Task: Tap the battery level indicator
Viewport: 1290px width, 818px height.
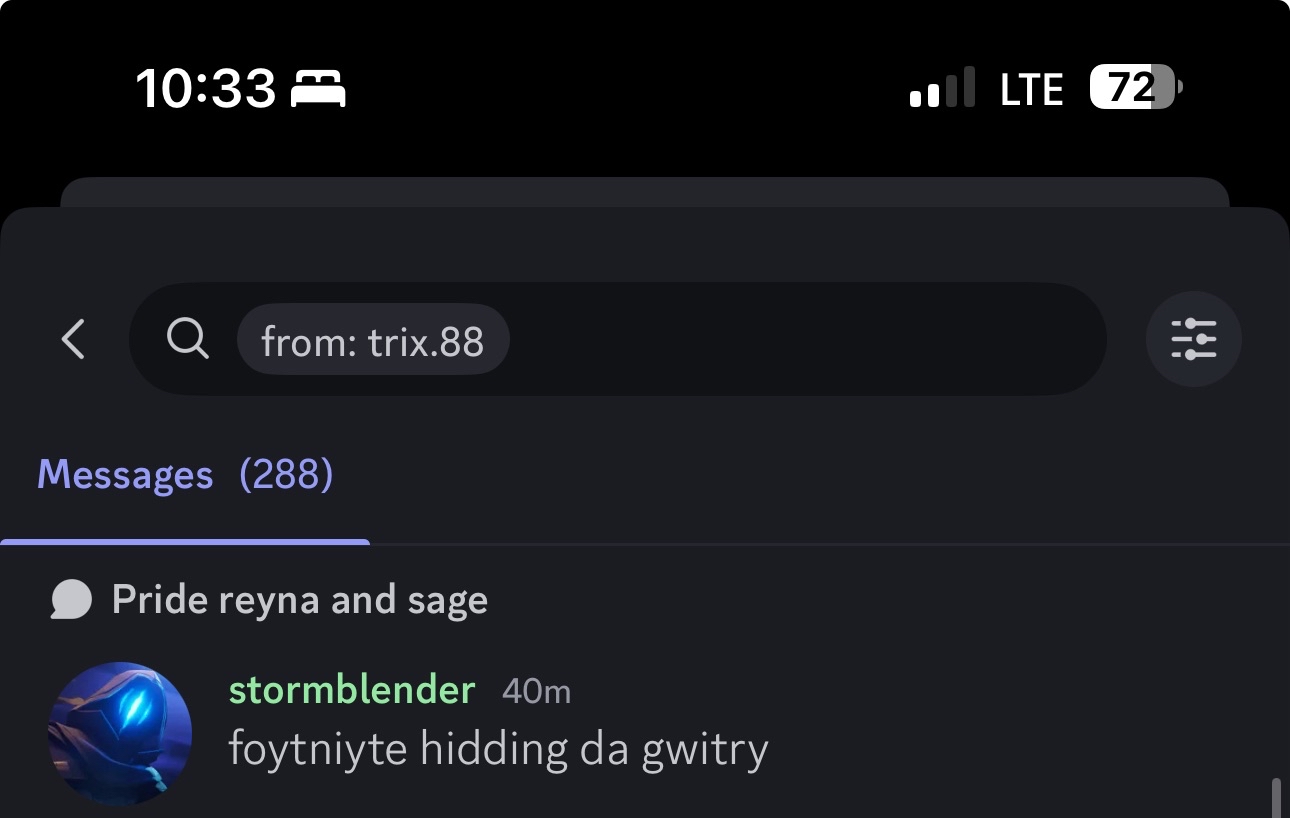Action: [1135, 89]
